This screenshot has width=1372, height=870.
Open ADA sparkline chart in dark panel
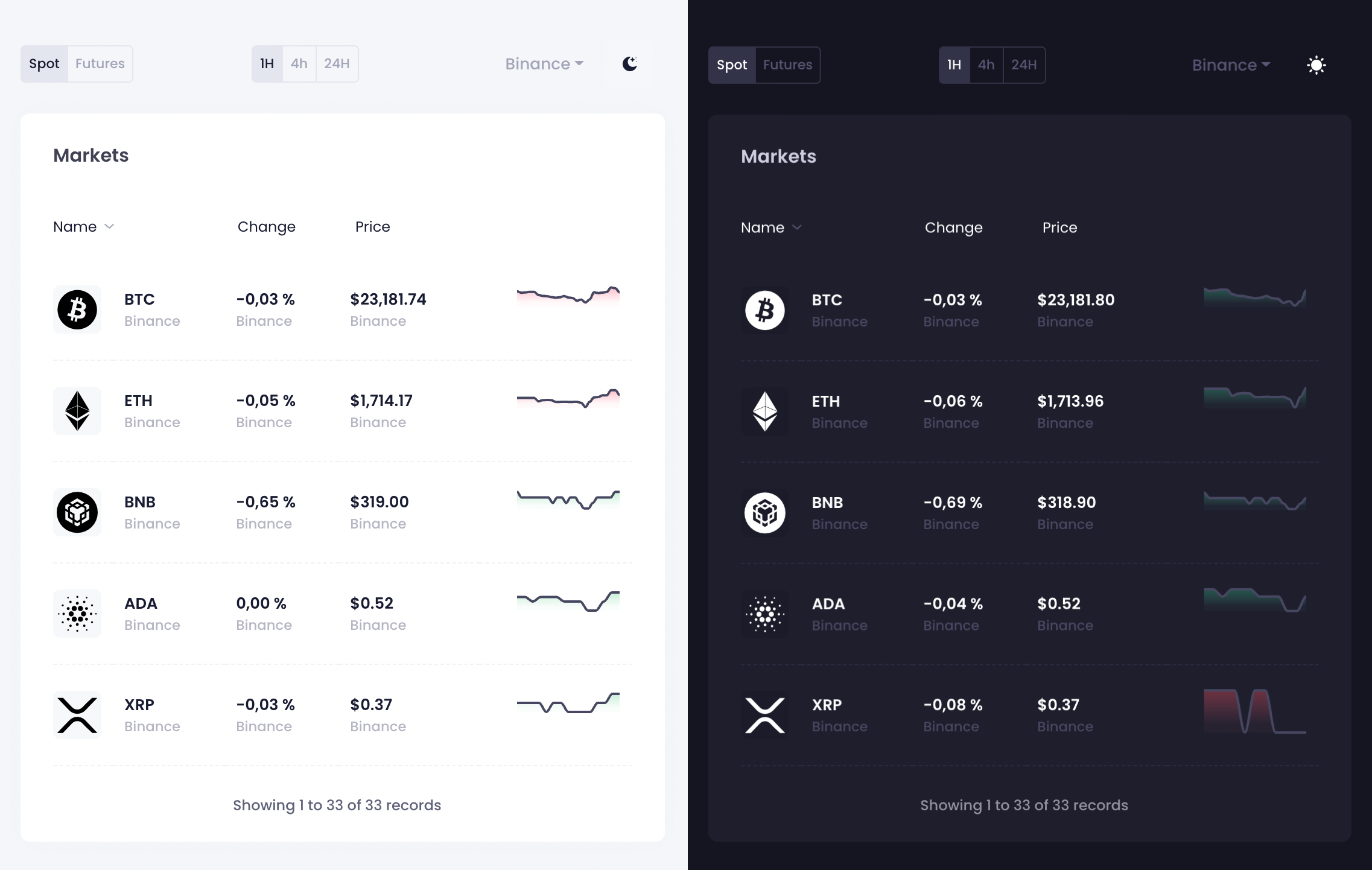(1255, 600)
